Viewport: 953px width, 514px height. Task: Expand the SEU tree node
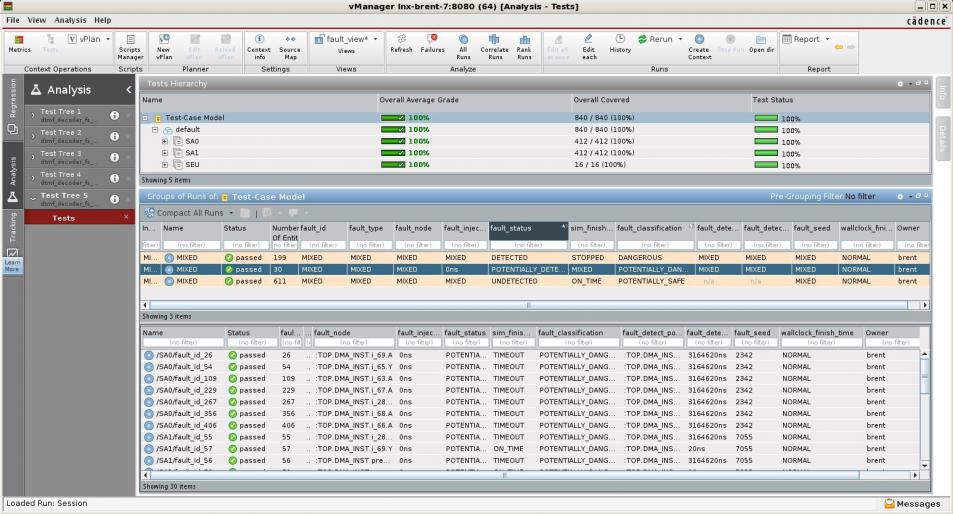coord(165,165)
